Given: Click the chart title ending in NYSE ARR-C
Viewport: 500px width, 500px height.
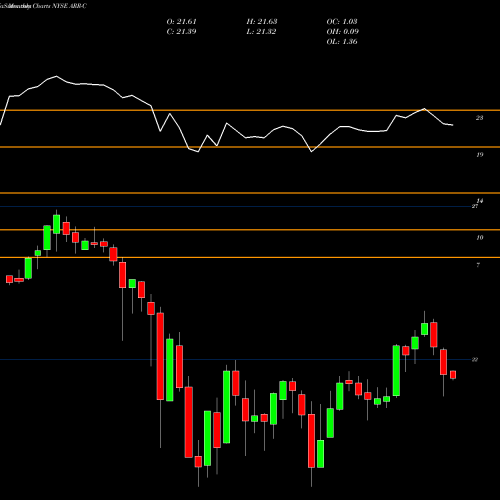Looking at the screenshot, I should click(43, 6).
